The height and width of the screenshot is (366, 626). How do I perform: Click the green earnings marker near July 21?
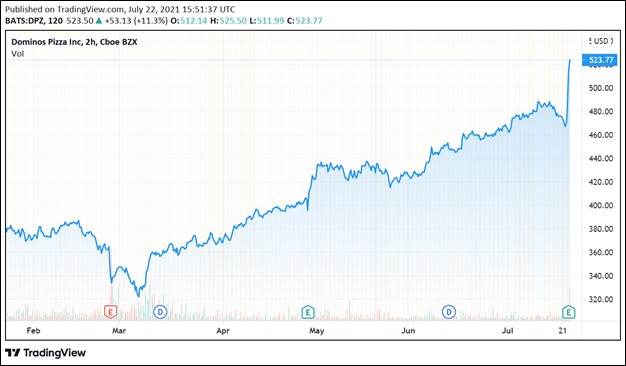[569, 312]
